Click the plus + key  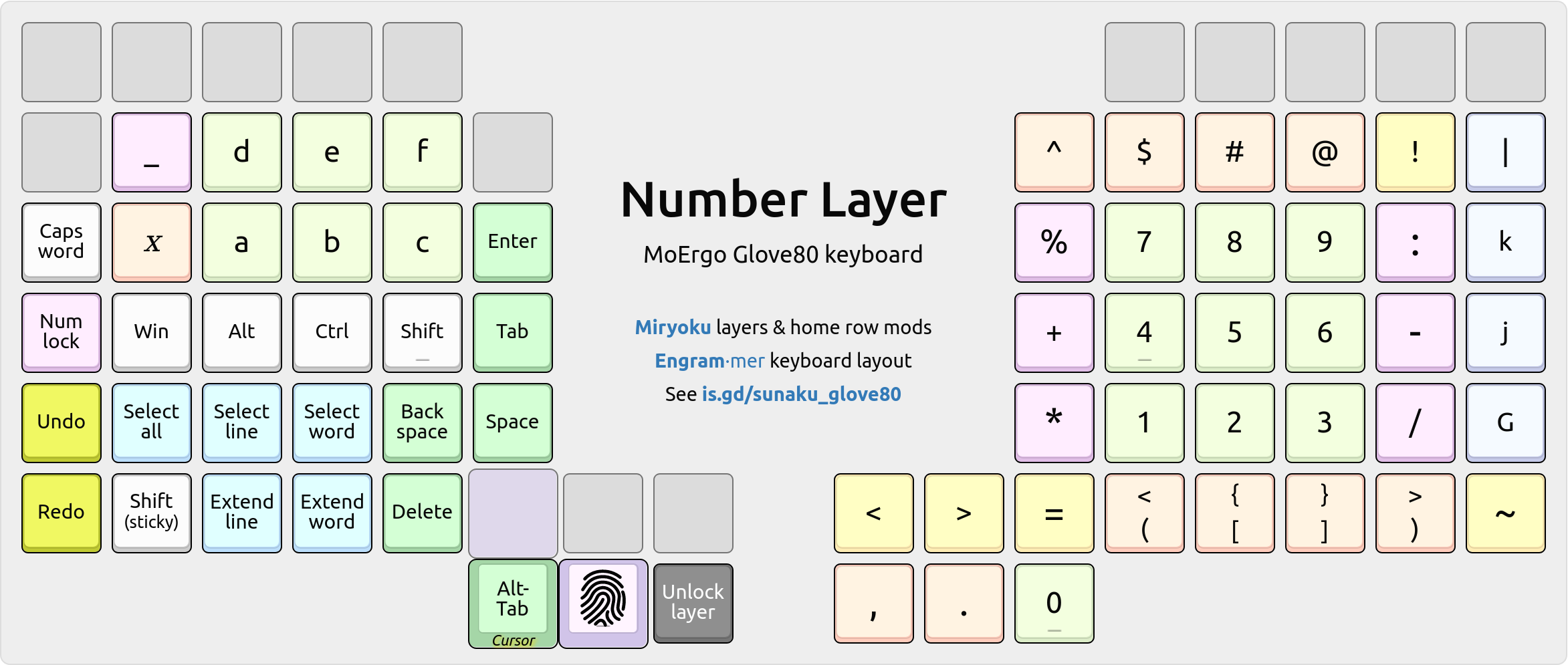point(1054,333)
